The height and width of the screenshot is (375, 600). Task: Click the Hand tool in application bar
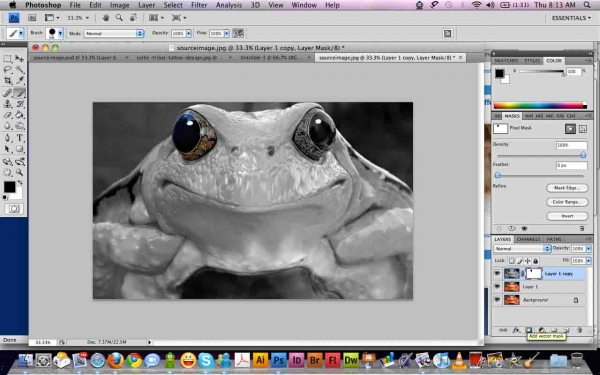pos(106,18)
